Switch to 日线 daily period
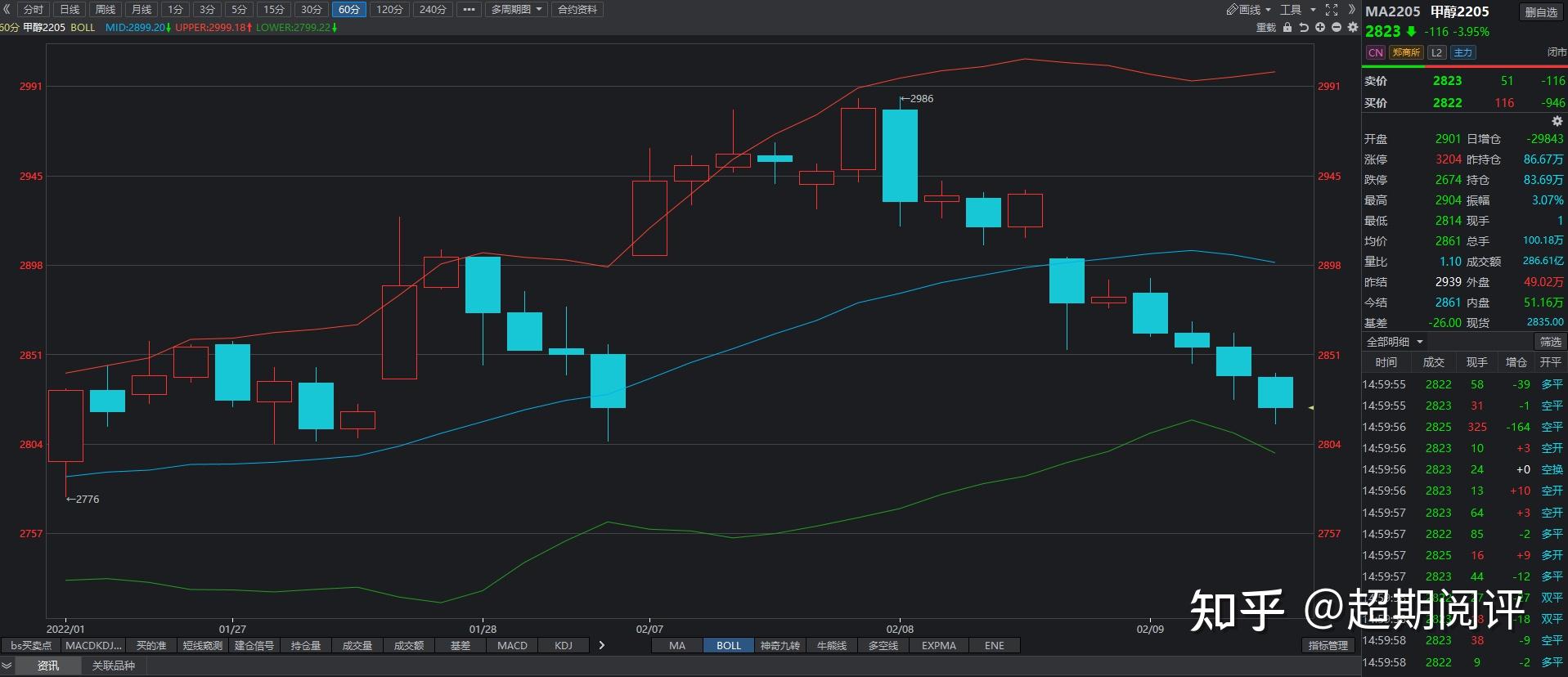This screenshot has width=1568, height=677. click(x=70, y=10)
